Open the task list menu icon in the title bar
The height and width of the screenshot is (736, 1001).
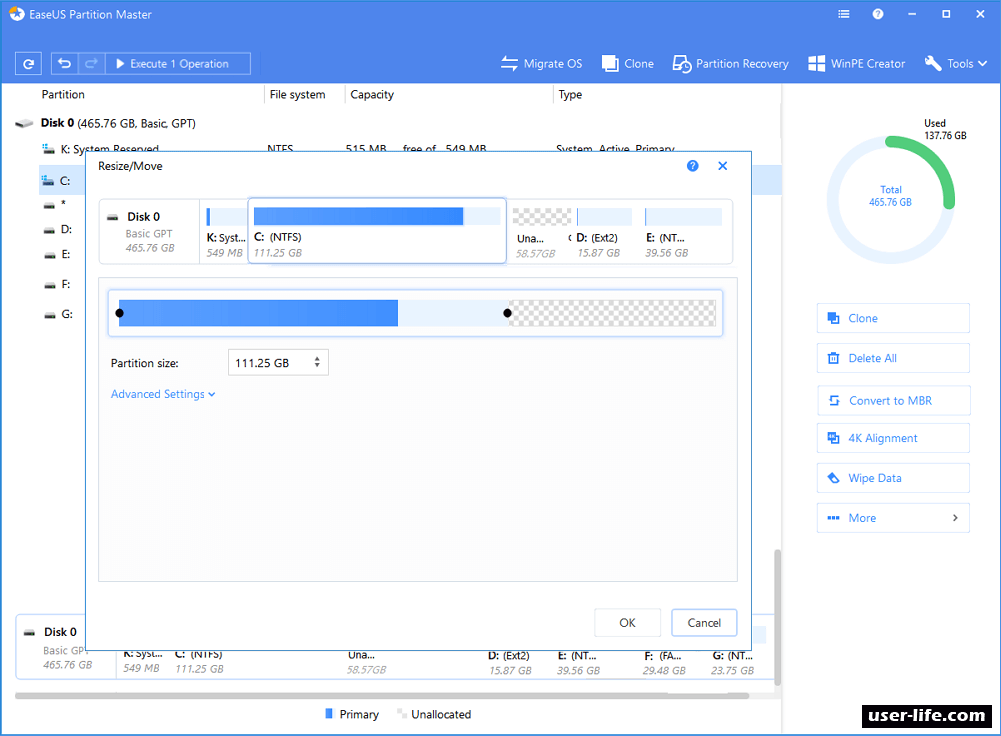(x=844, y=14)
